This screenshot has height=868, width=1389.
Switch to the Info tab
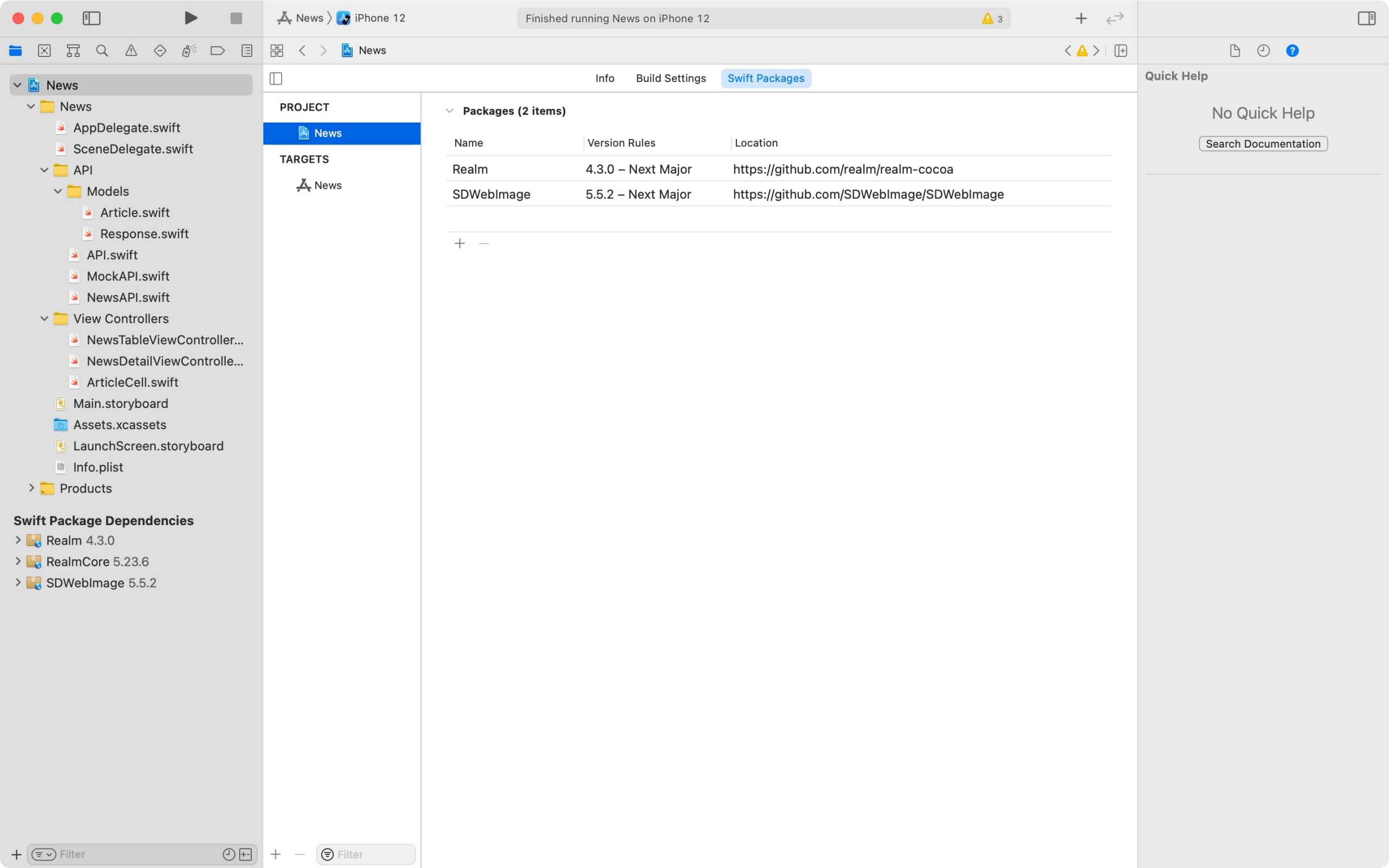click(604, 78)
